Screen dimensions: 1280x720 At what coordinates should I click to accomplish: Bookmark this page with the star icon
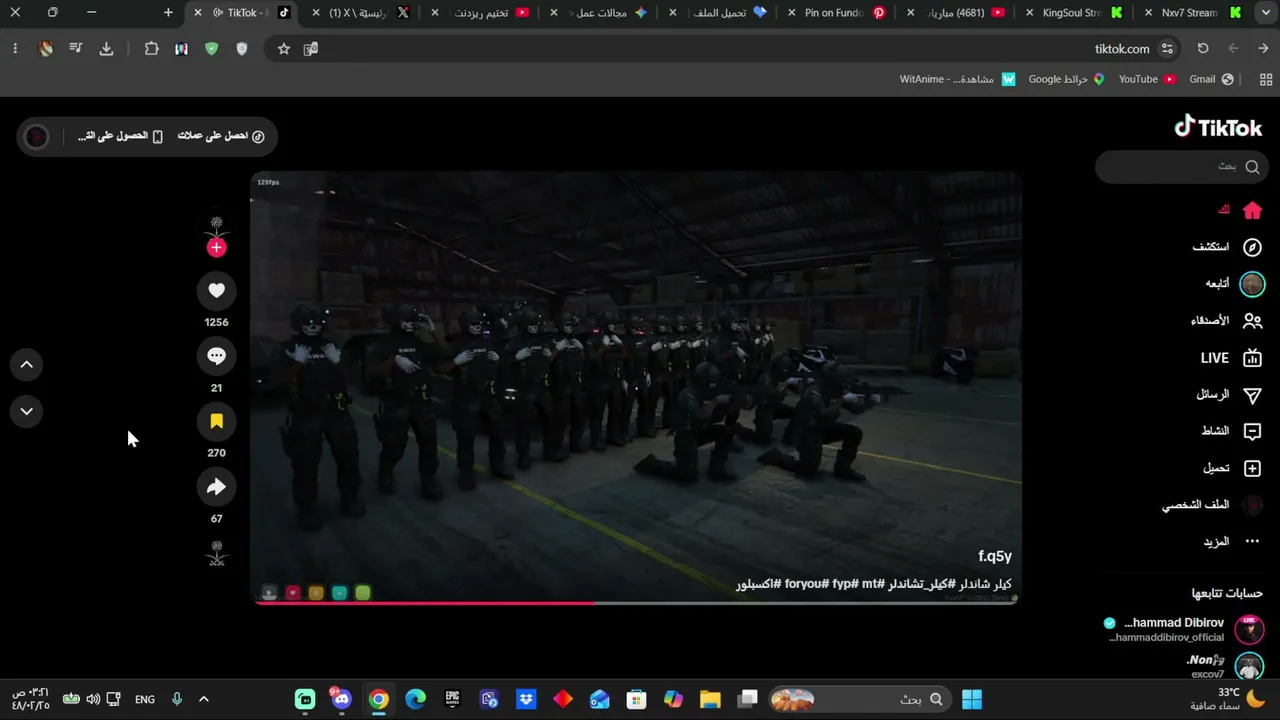pos(284,48)
